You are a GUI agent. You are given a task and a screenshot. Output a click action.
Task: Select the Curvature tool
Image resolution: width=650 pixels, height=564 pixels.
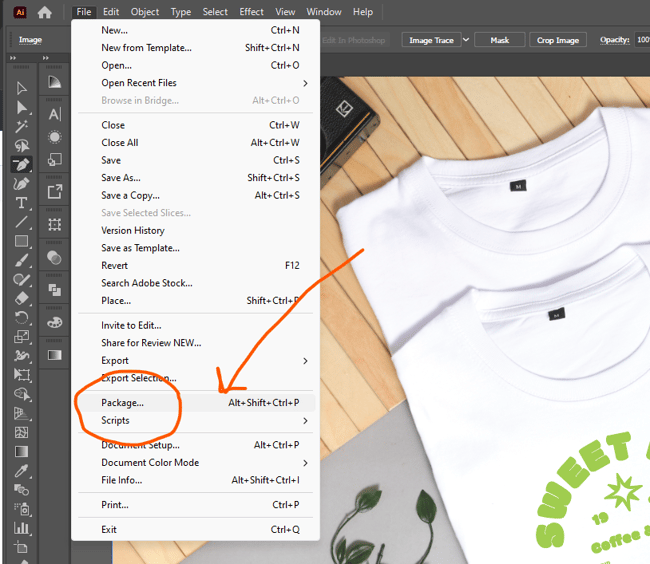tap(22, 184)
